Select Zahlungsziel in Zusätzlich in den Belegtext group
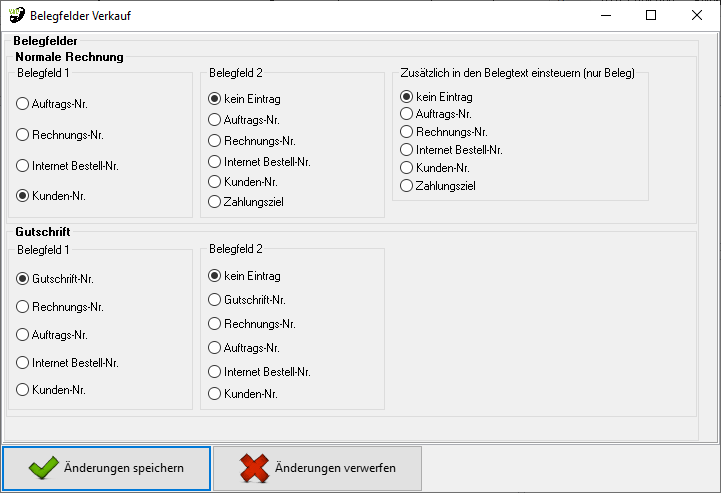This screenshot has width=721, height=493. click(x=407, y=185)
